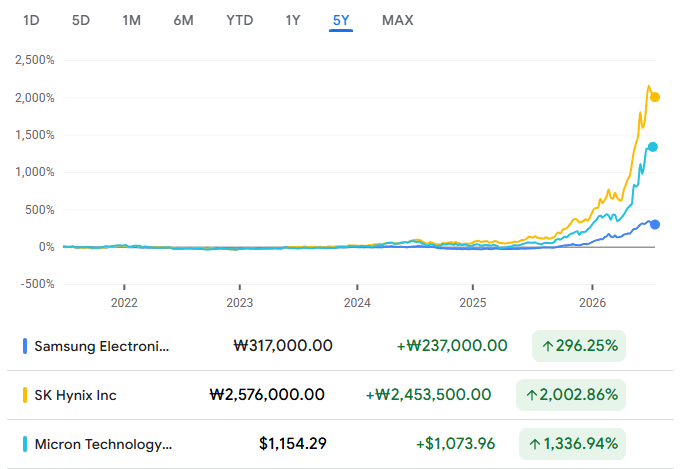Select the YTD range tab

coord(240,20)
